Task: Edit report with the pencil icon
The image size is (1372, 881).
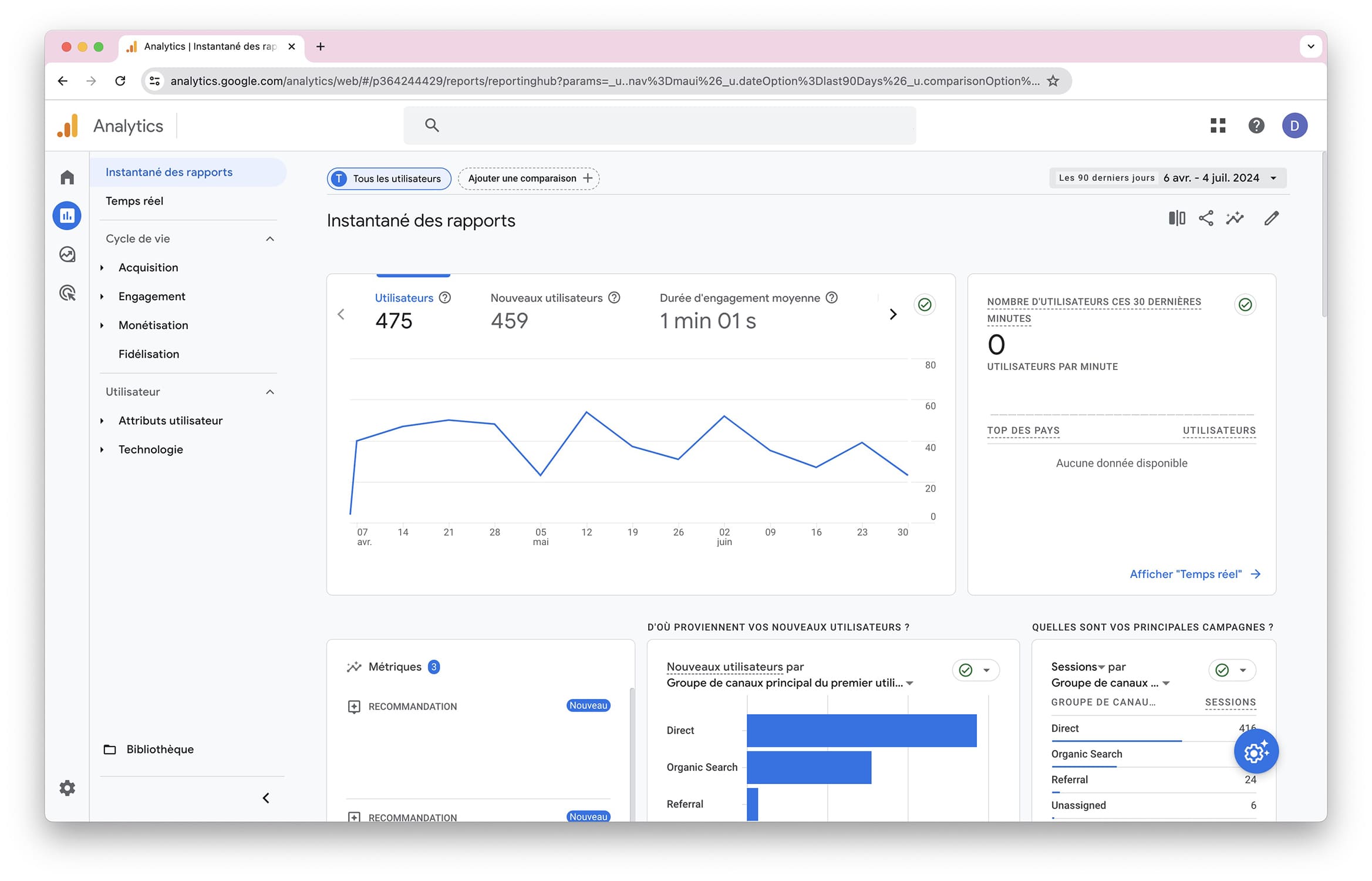Action: [1271, 218]
